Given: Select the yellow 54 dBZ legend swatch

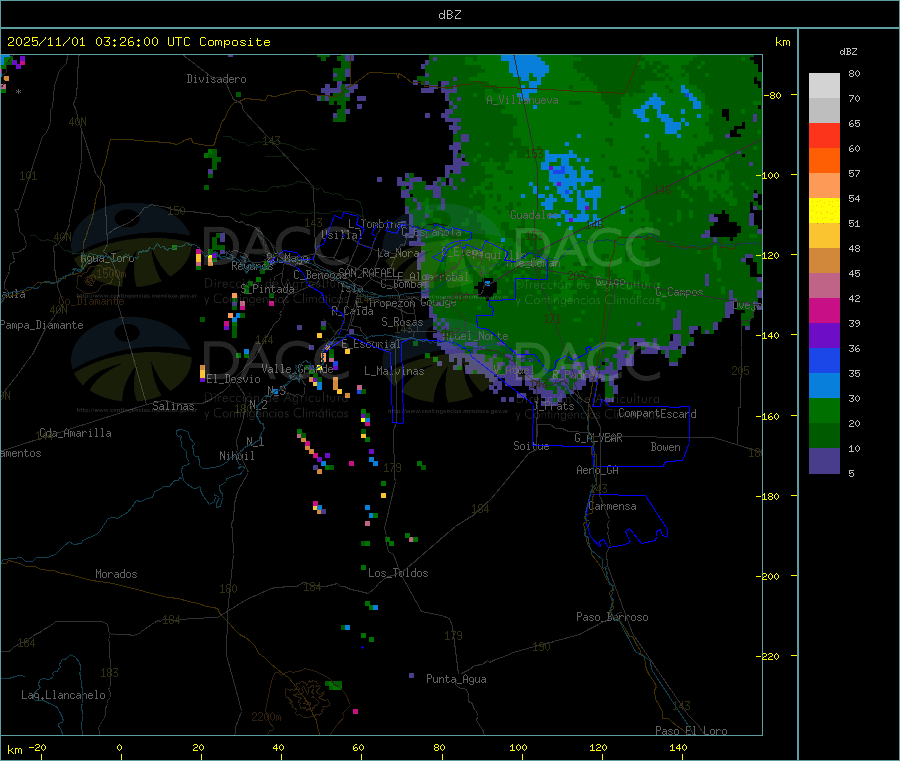Looking at the screenshot, I should [x=824, y=210].
